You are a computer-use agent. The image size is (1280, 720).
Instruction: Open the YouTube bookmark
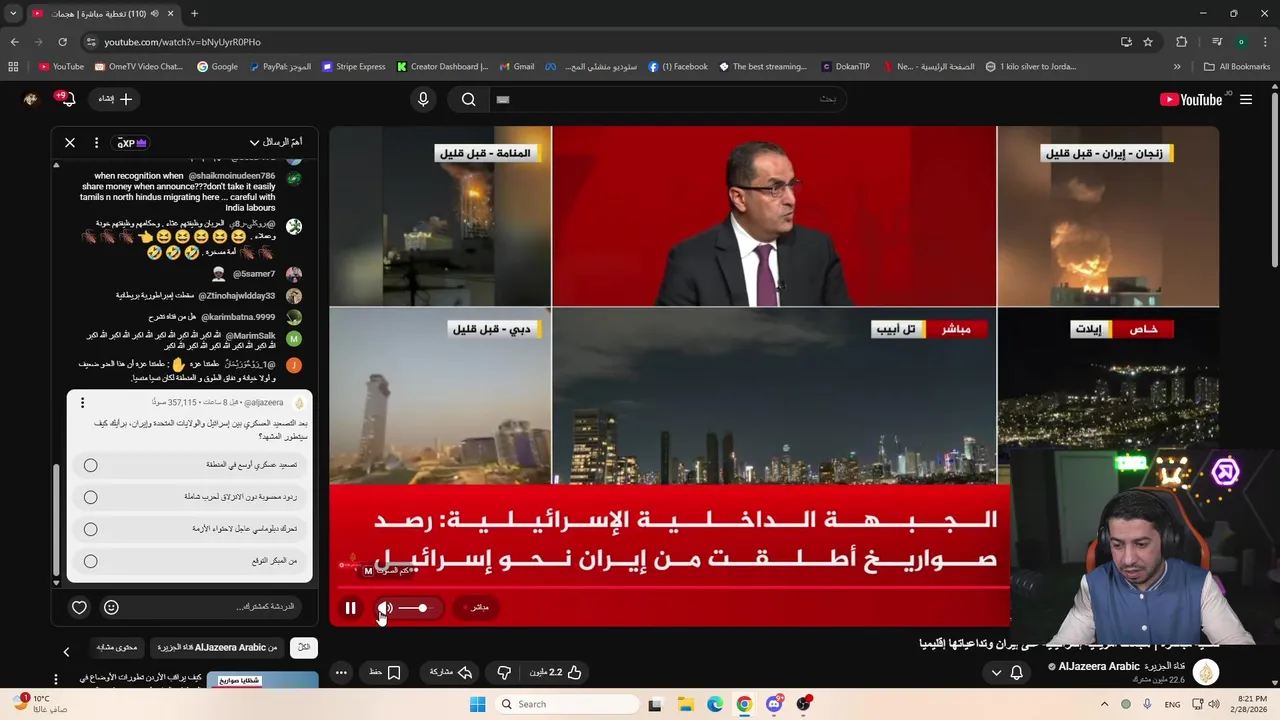click(61, 67)
